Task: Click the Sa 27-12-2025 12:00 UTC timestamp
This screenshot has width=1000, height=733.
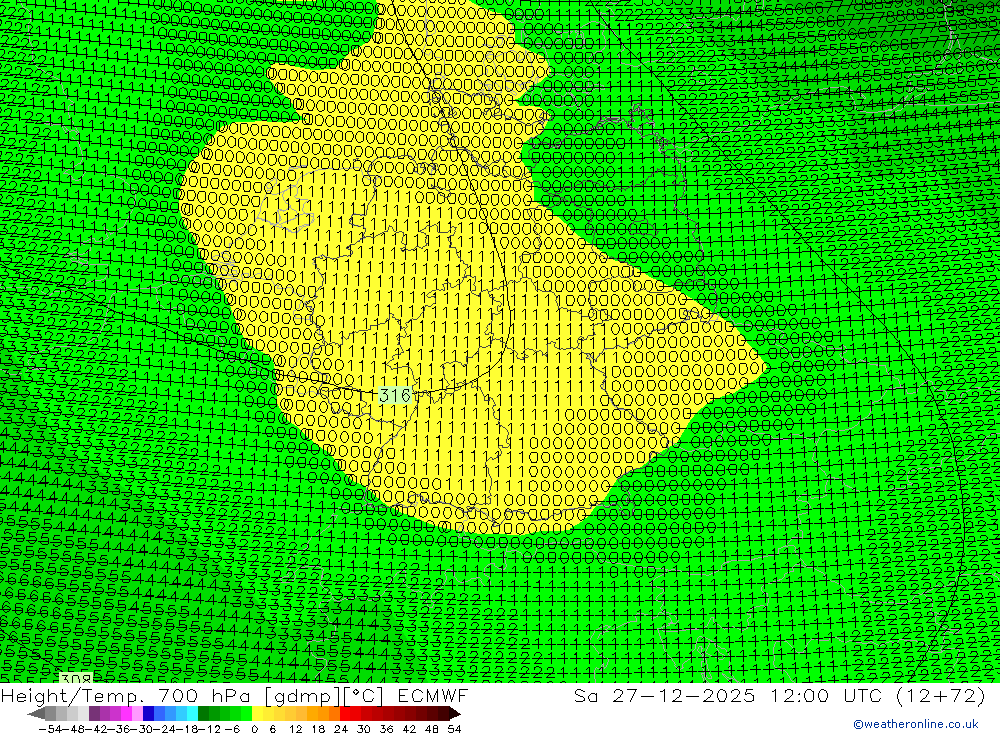Action: coord(779,695)
